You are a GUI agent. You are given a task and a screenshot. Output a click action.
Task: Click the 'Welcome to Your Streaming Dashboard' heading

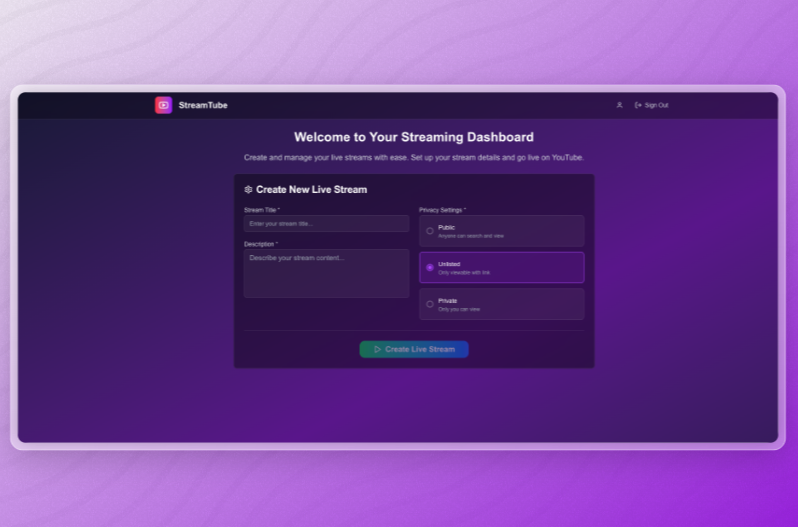414,137
